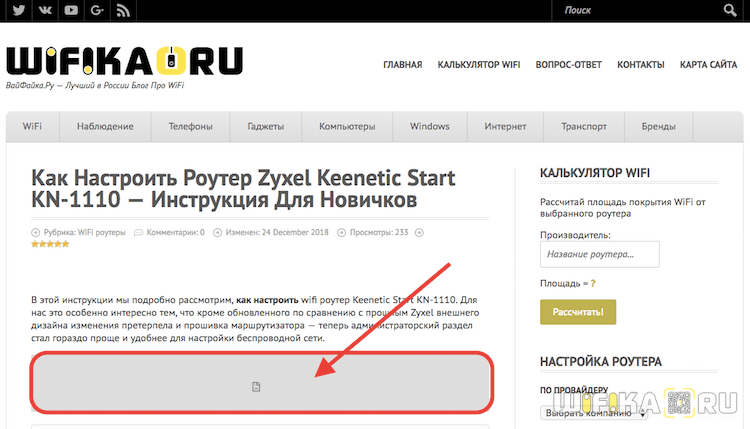Switch to the Транспорт category tab
Viewport: 750px width, 429px height.
click(x=584, y=126)
